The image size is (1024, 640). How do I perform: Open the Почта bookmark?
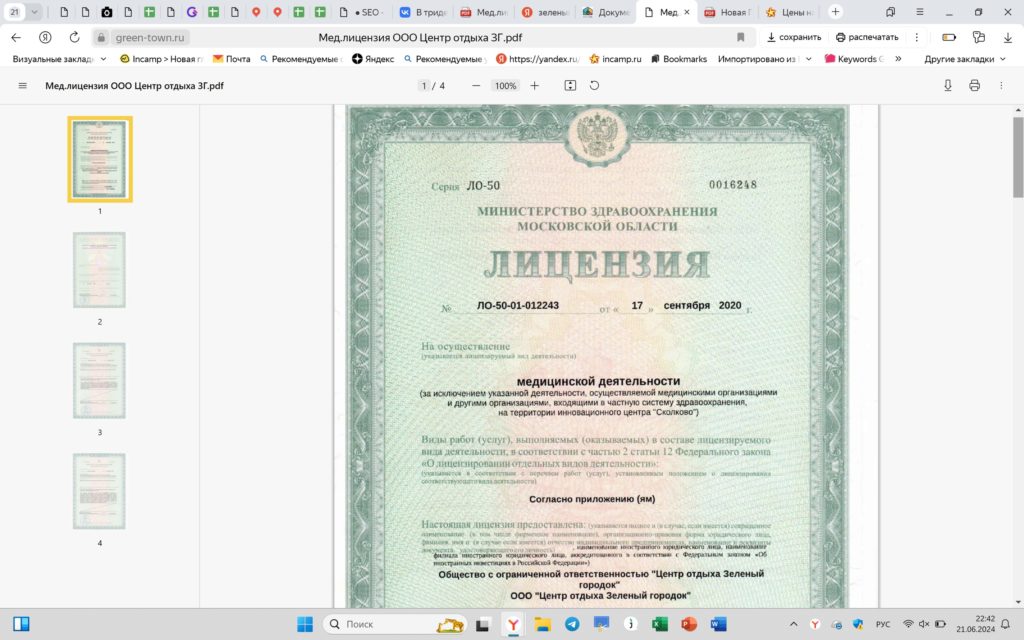(x=231, y=59)
